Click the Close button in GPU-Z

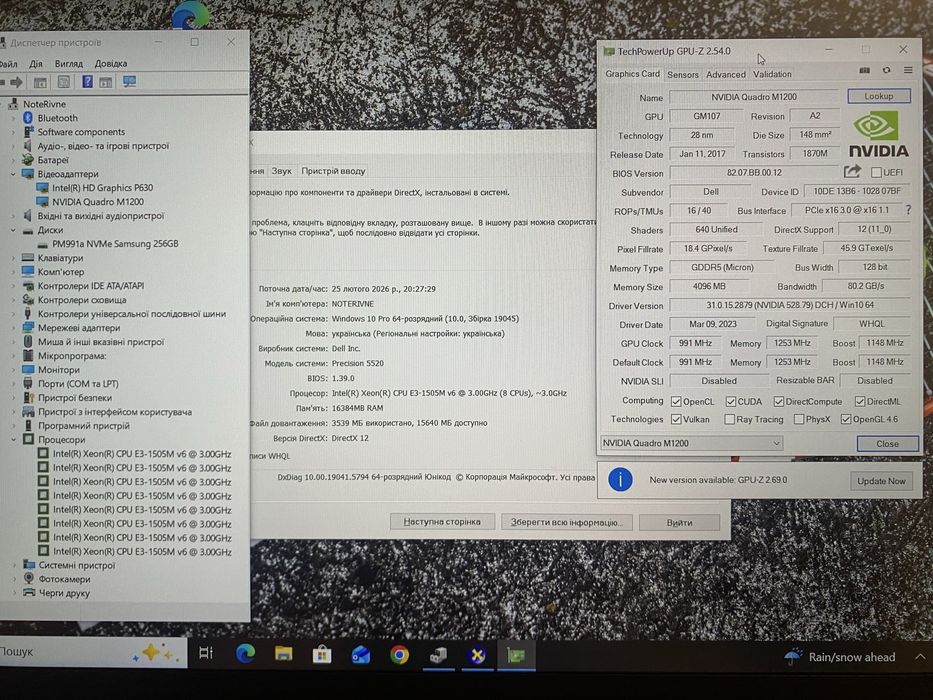coord(887,443)
